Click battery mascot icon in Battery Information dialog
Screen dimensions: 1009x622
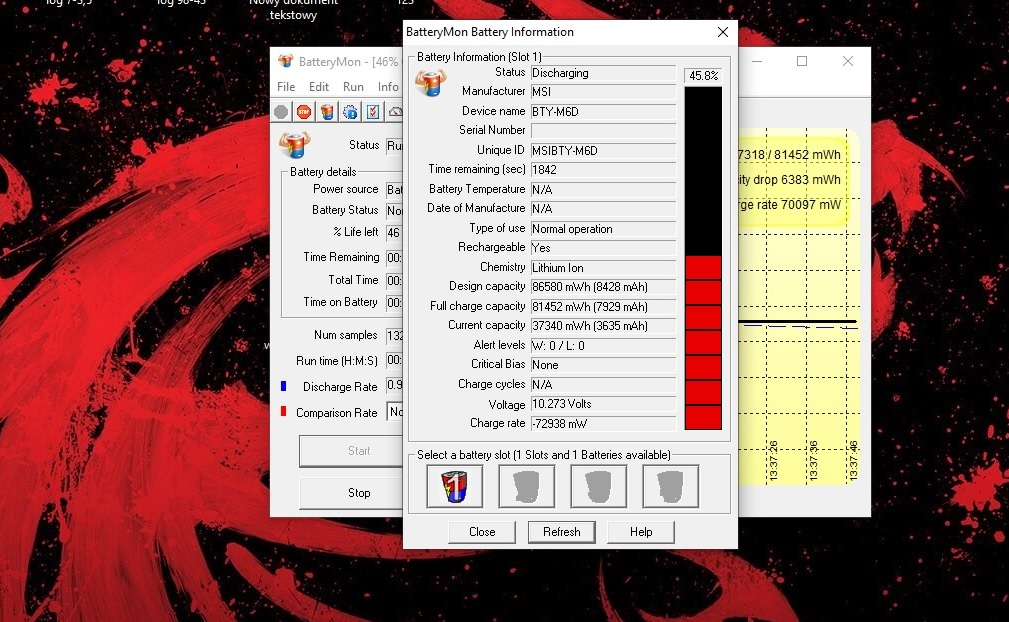coord(430,82)
